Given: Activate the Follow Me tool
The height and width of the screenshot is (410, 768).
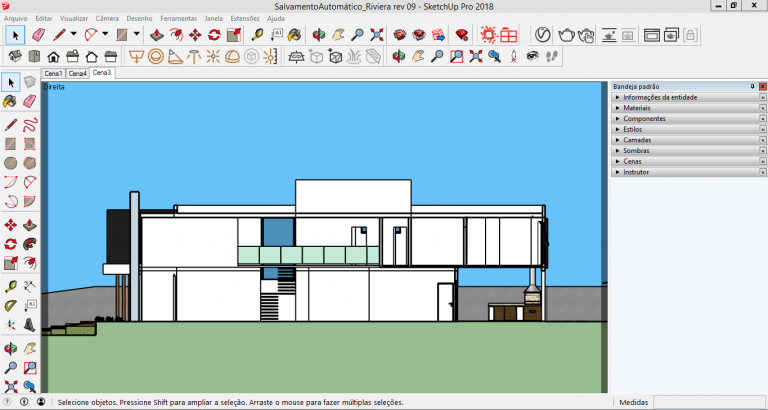Looking at the screenshot, I should [30, 244].
